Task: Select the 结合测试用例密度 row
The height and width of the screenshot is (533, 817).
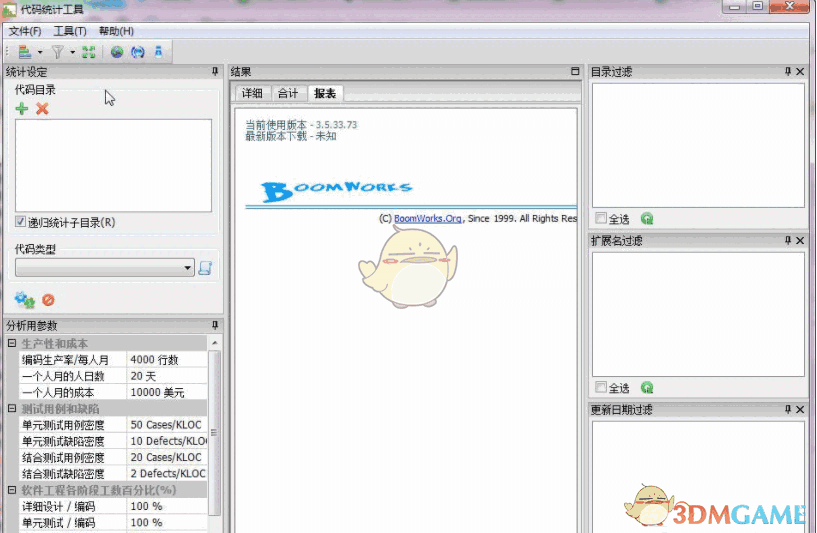Action: pyautogui.click(x=113, y=457)
